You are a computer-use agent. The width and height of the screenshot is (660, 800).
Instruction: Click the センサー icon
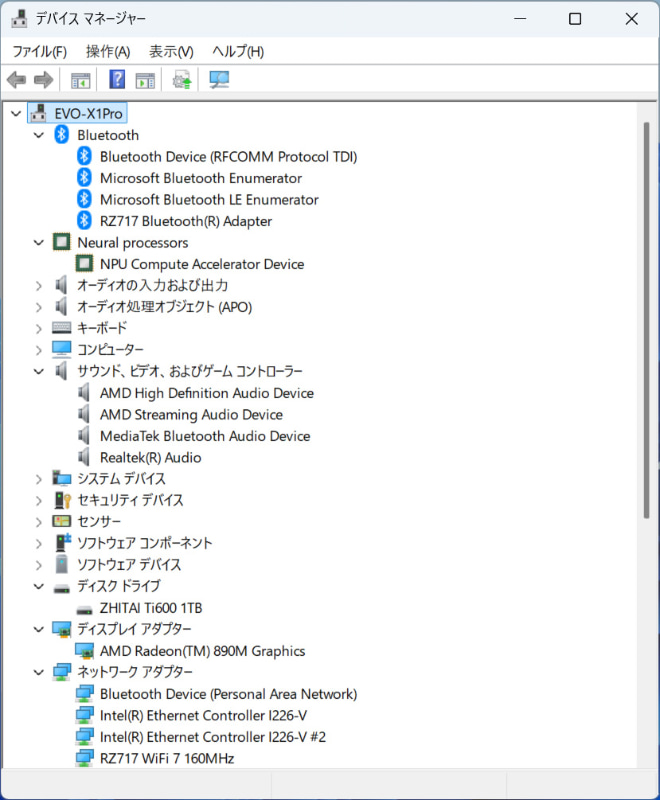tap(62, 521)
